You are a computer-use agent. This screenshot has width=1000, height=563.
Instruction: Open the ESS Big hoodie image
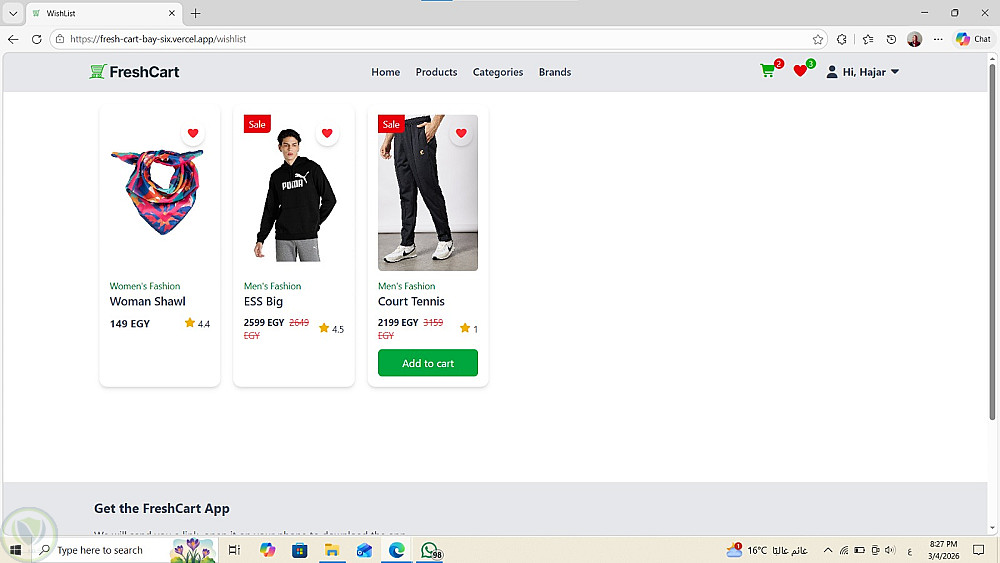[294, 193]
